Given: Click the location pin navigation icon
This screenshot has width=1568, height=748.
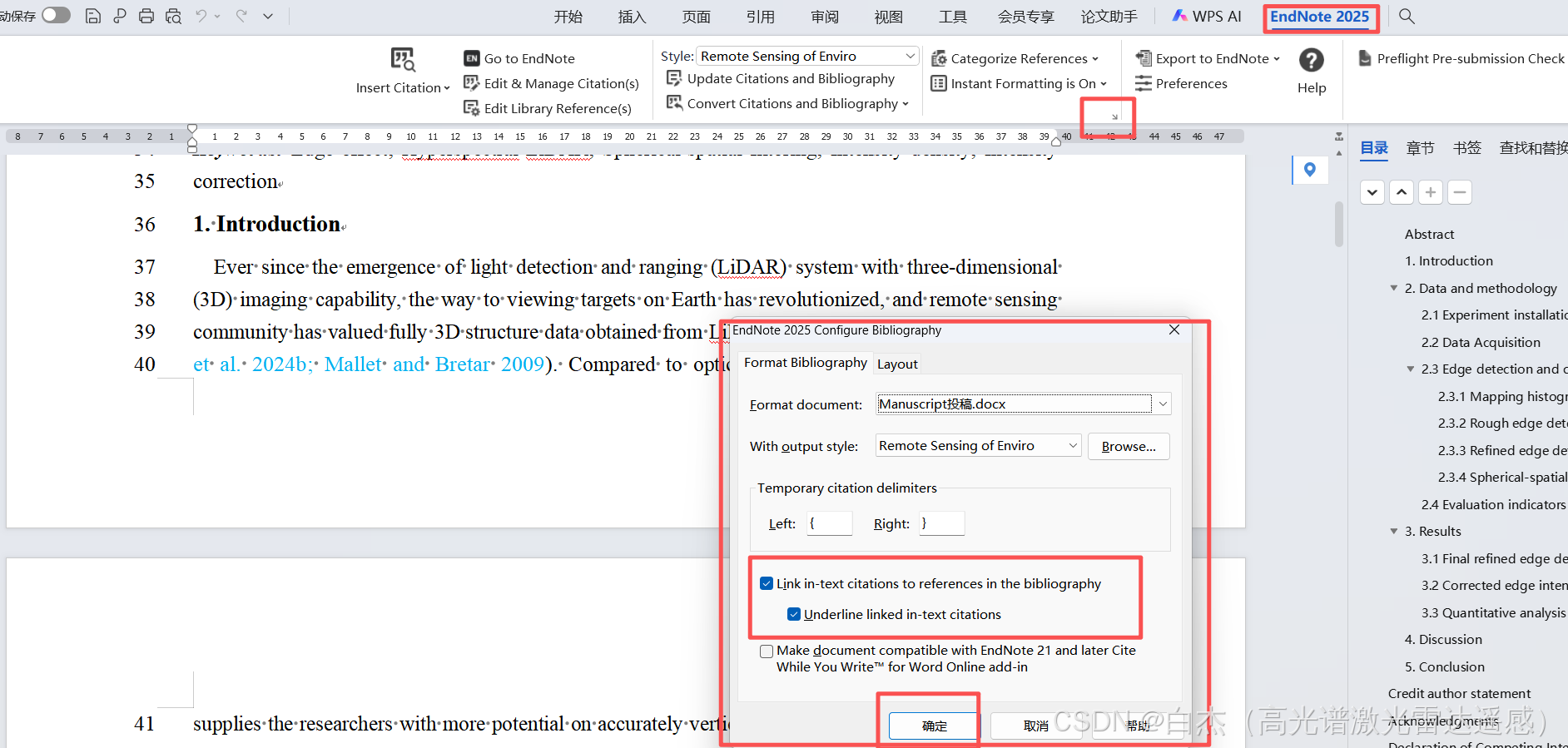Looking at the screenshot, I should pyautogui.click(x=1309, y=170).
